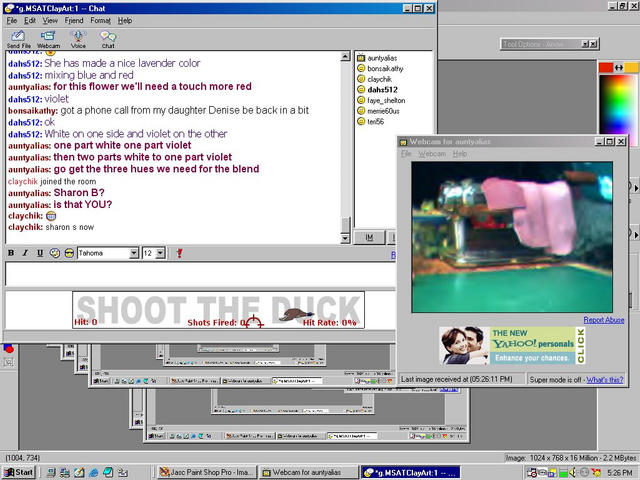Click the chat scrollbar down arrow
The width and height of the screenshot is (640, 480).
(345, 238)
